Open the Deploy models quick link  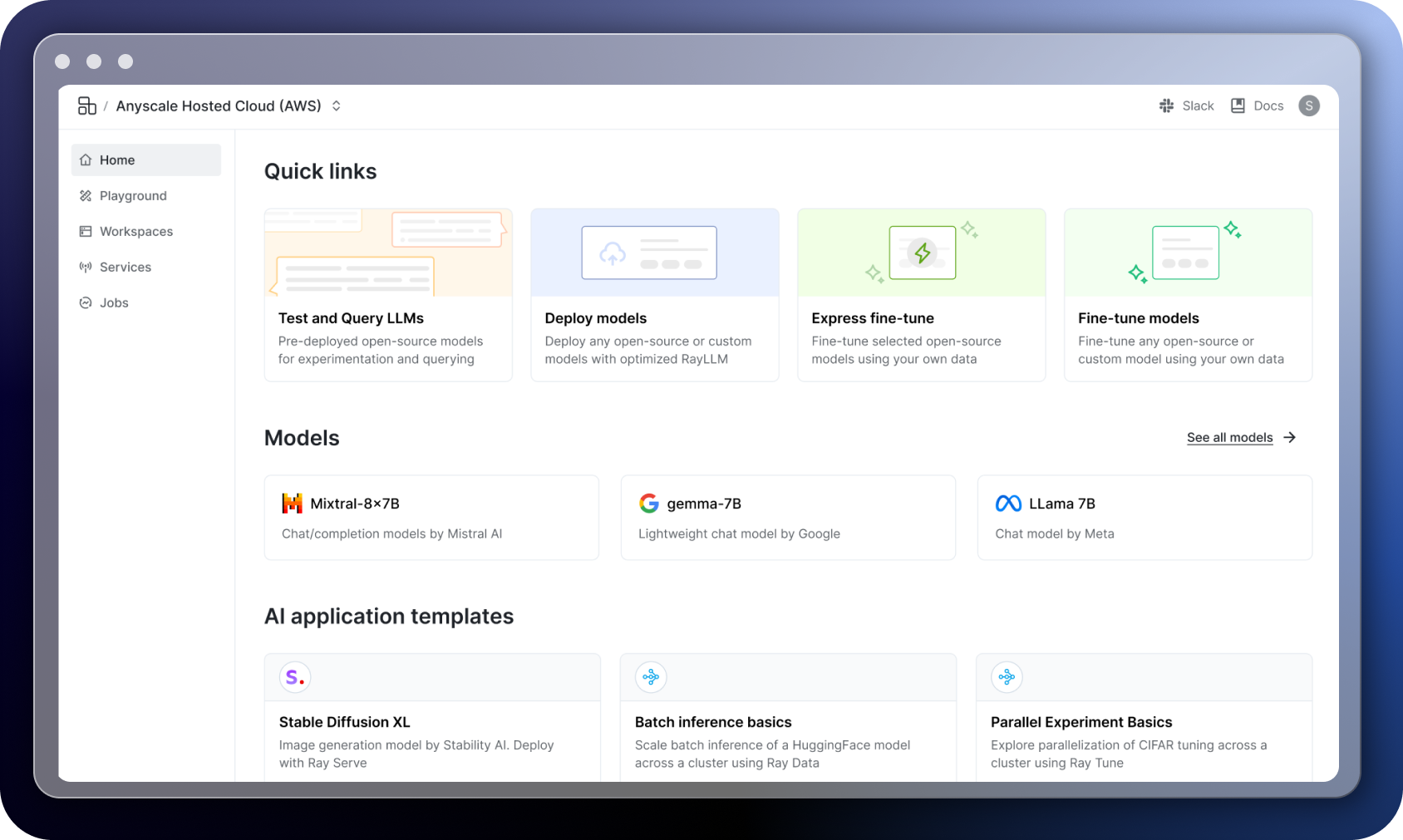tap(655, 295)
